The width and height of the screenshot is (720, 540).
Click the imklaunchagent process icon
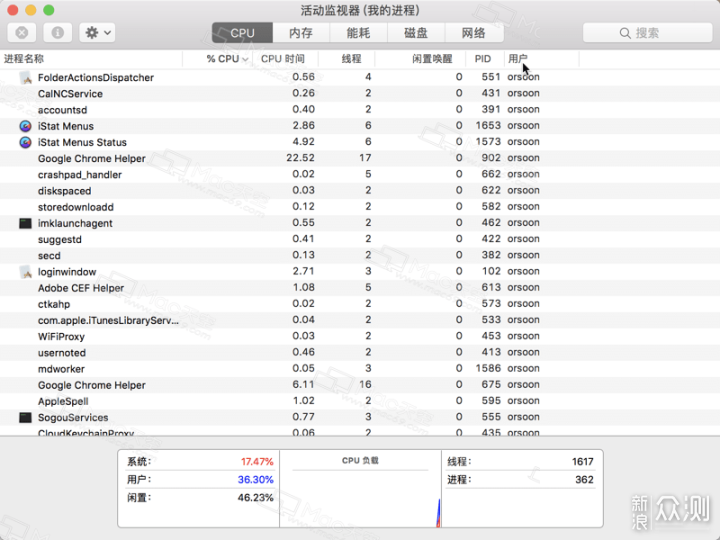click(x=25, y=223)
